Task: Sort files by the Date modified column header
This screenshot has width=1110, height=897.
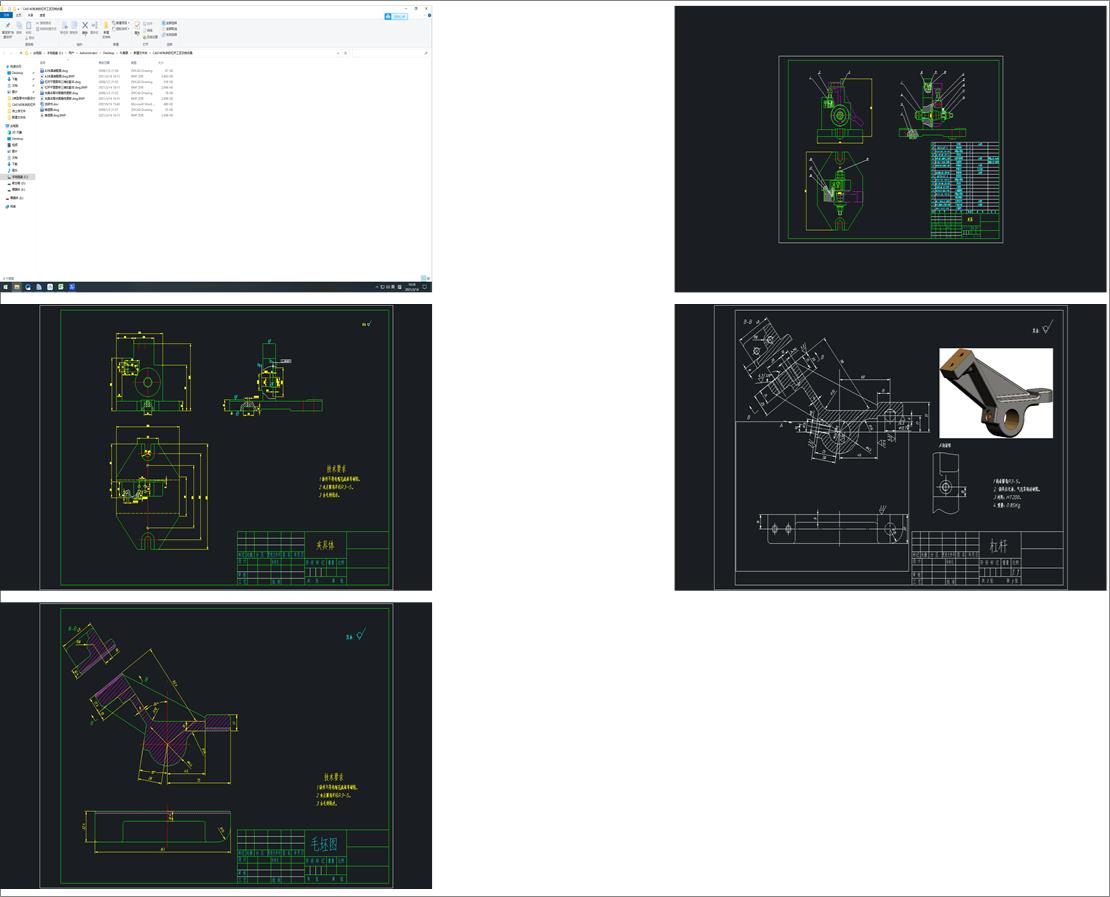Action: [x=104, y=62]
